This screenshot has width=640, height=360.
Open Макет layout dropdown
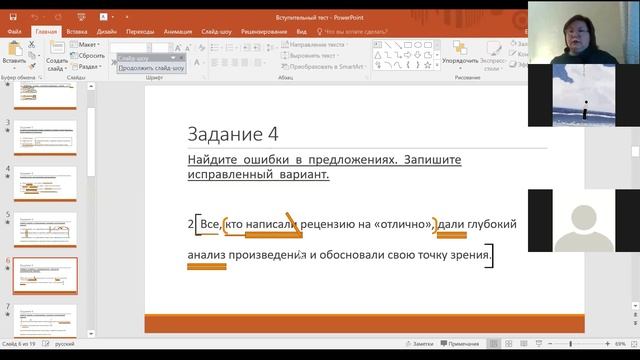[85, 44]
